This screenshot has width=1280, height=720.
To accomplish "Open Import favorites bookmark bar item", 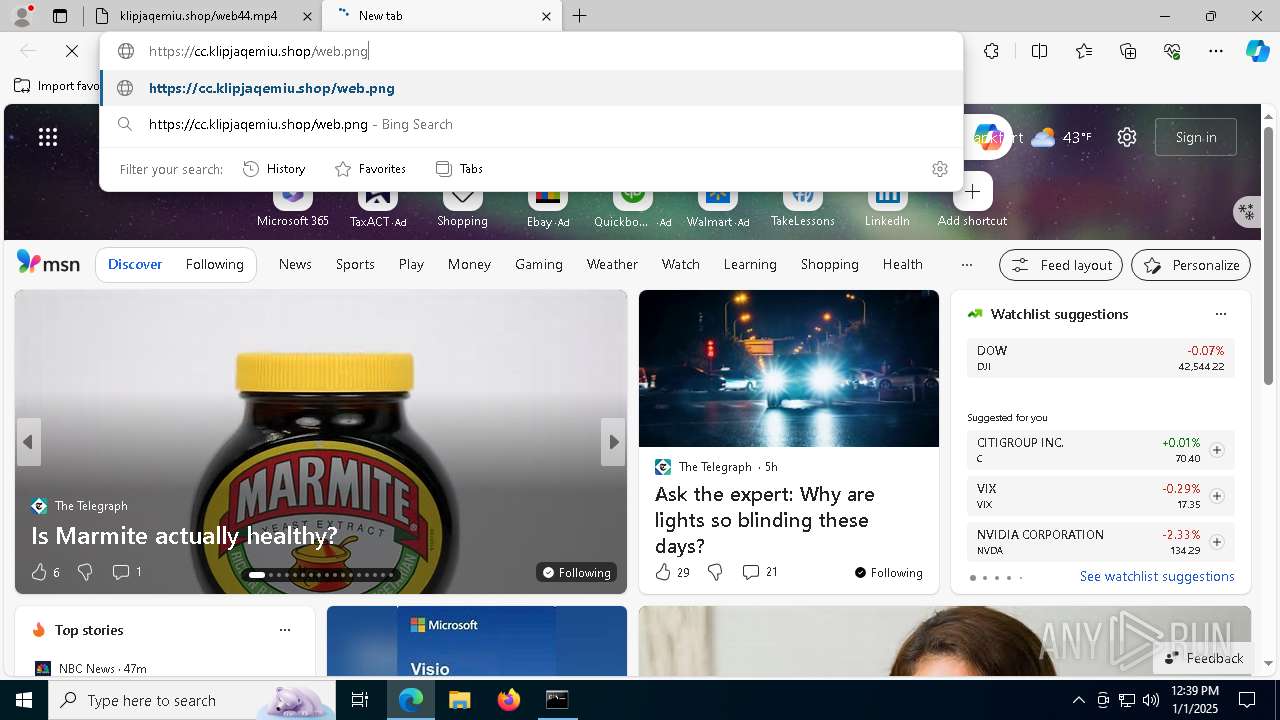I will pos(56,86).
